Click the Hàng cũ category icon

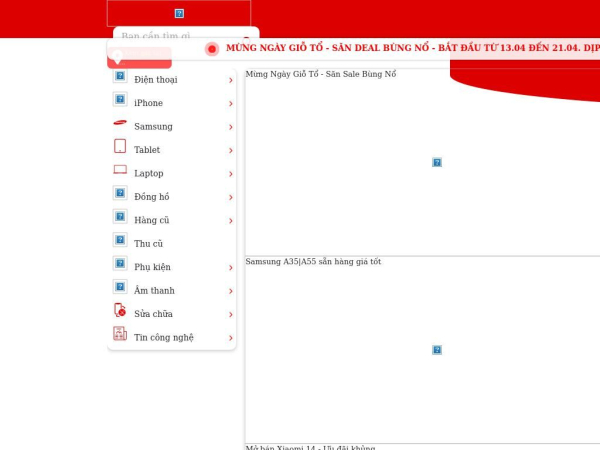(120, 217)
